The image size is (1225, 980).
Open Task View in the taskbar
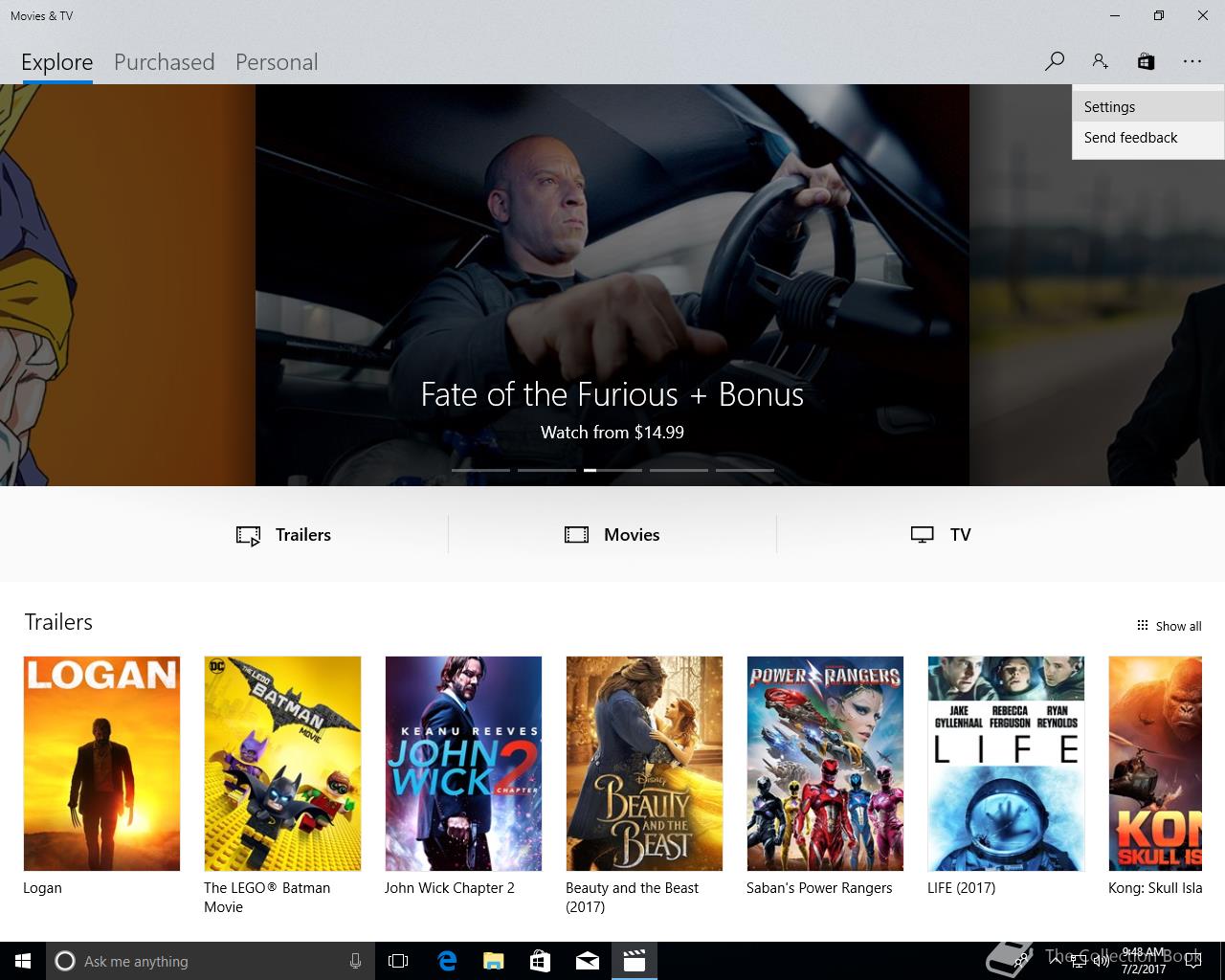pos(398,961)
